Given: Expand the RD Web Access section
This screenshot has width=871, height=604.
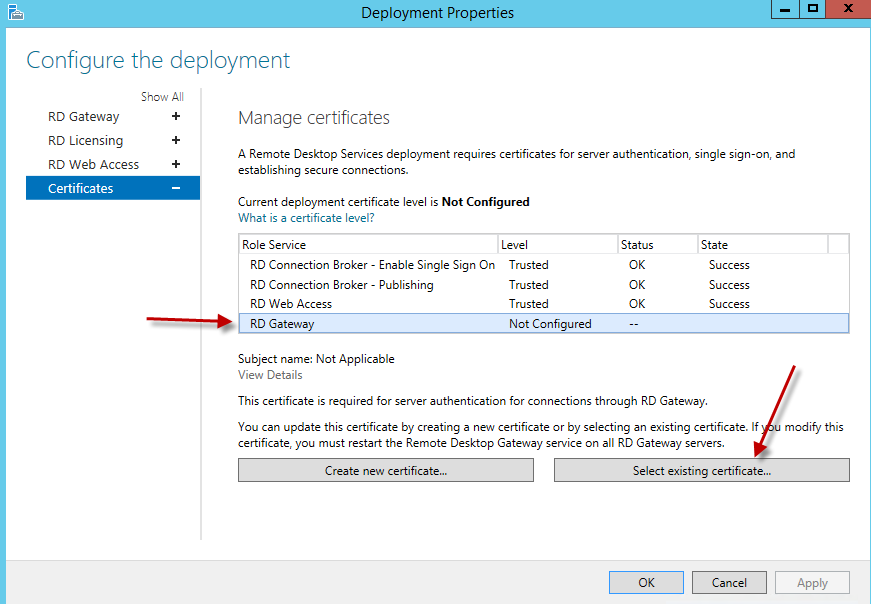Looking at the screenshot, I should click(x=176, y=164).
